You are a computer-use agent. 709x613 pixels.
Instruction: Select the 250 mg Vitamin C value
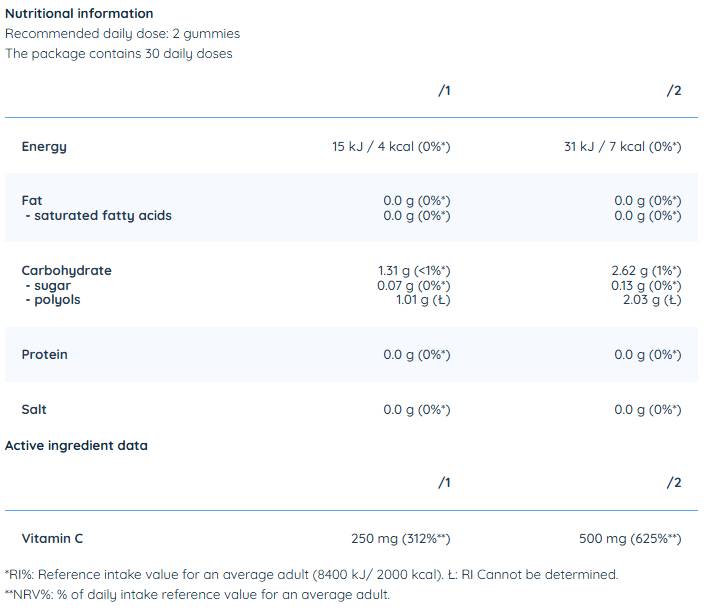400,539
